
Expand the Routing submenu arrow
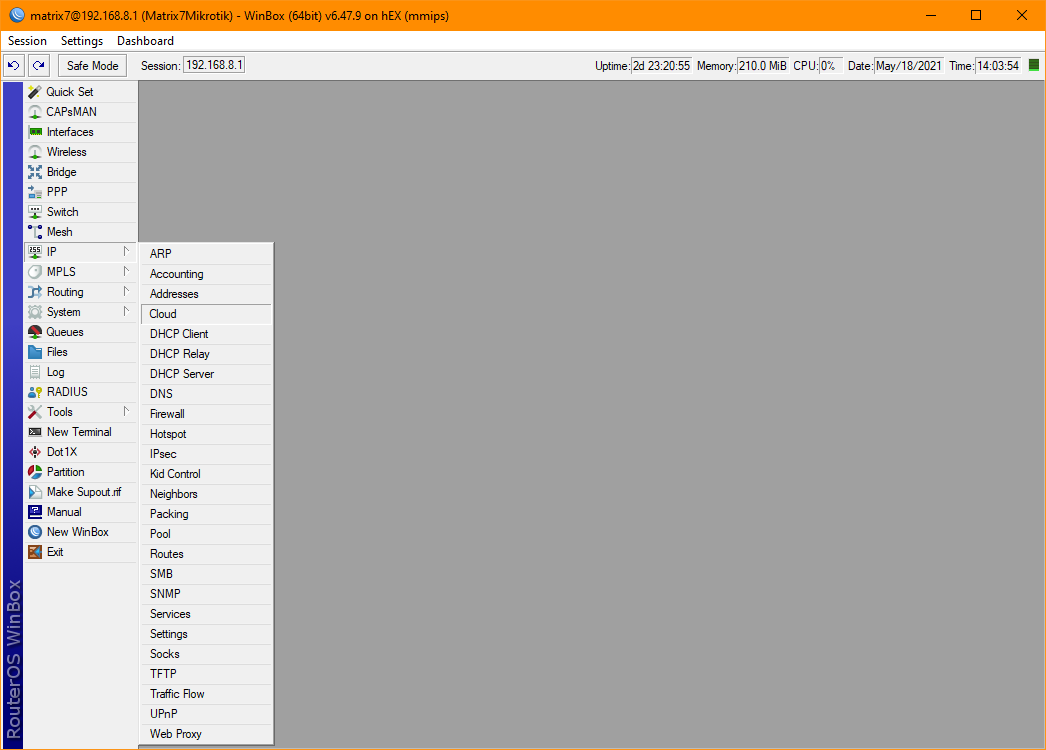125,292
